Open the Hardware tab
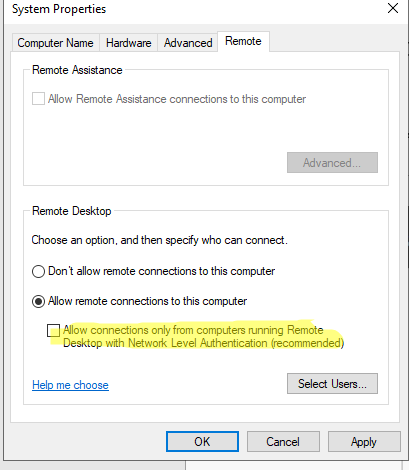Viewport: 409px width, 470px height. [x=129, y=43]
